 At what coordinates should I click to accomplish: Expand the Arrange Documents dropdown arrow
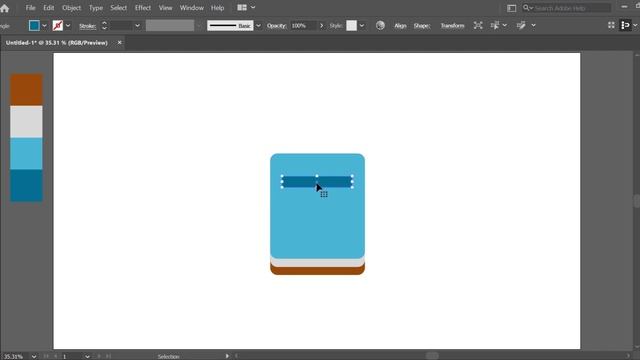coord(253,7)
